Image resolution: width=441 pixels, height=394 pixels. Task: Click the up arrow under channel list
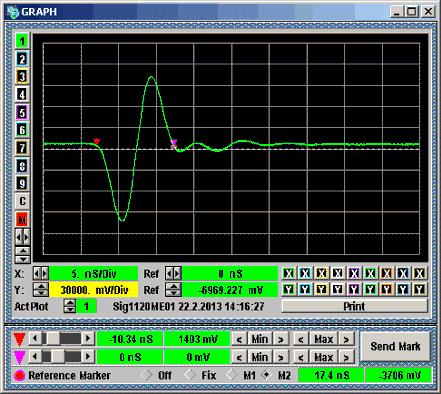(22, 251)
